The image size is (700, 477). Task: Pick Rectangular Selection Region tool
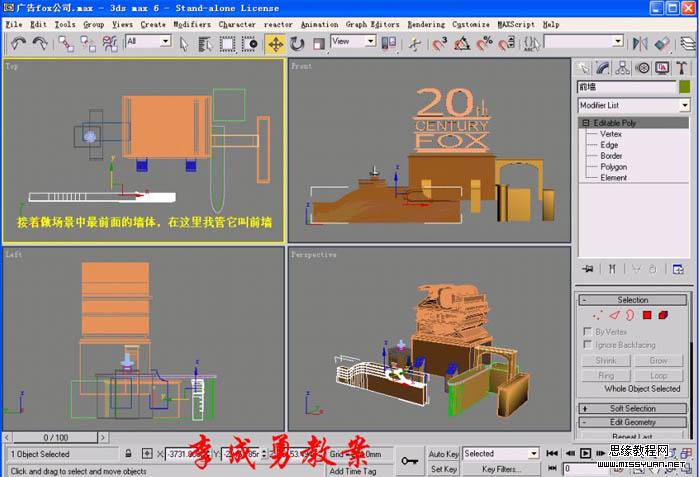point(227,44)
